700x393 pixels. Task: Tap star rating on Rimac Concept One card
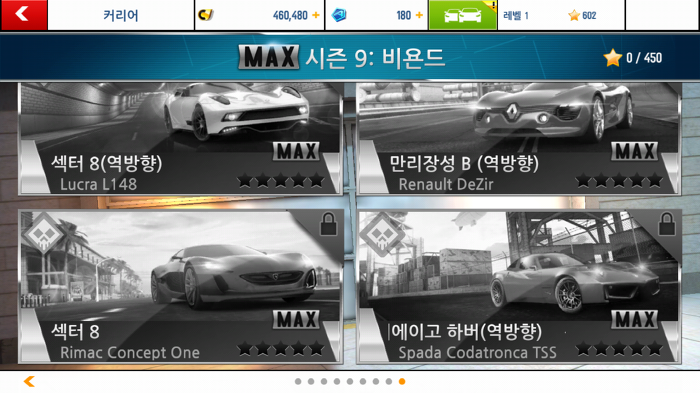[x=280, y=348]
